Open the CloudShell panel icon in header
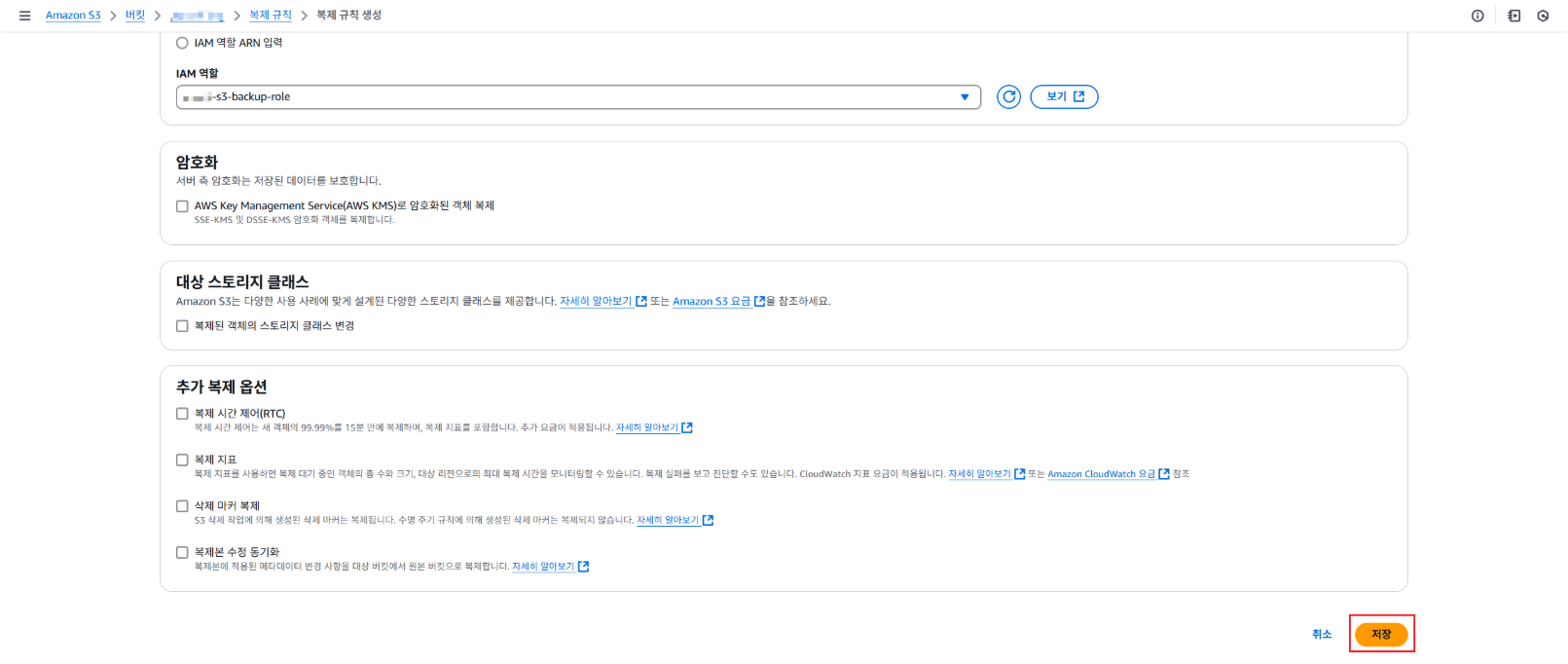Image resolution: width=1568 pixels, height=664 pixels. (1513, 16)
